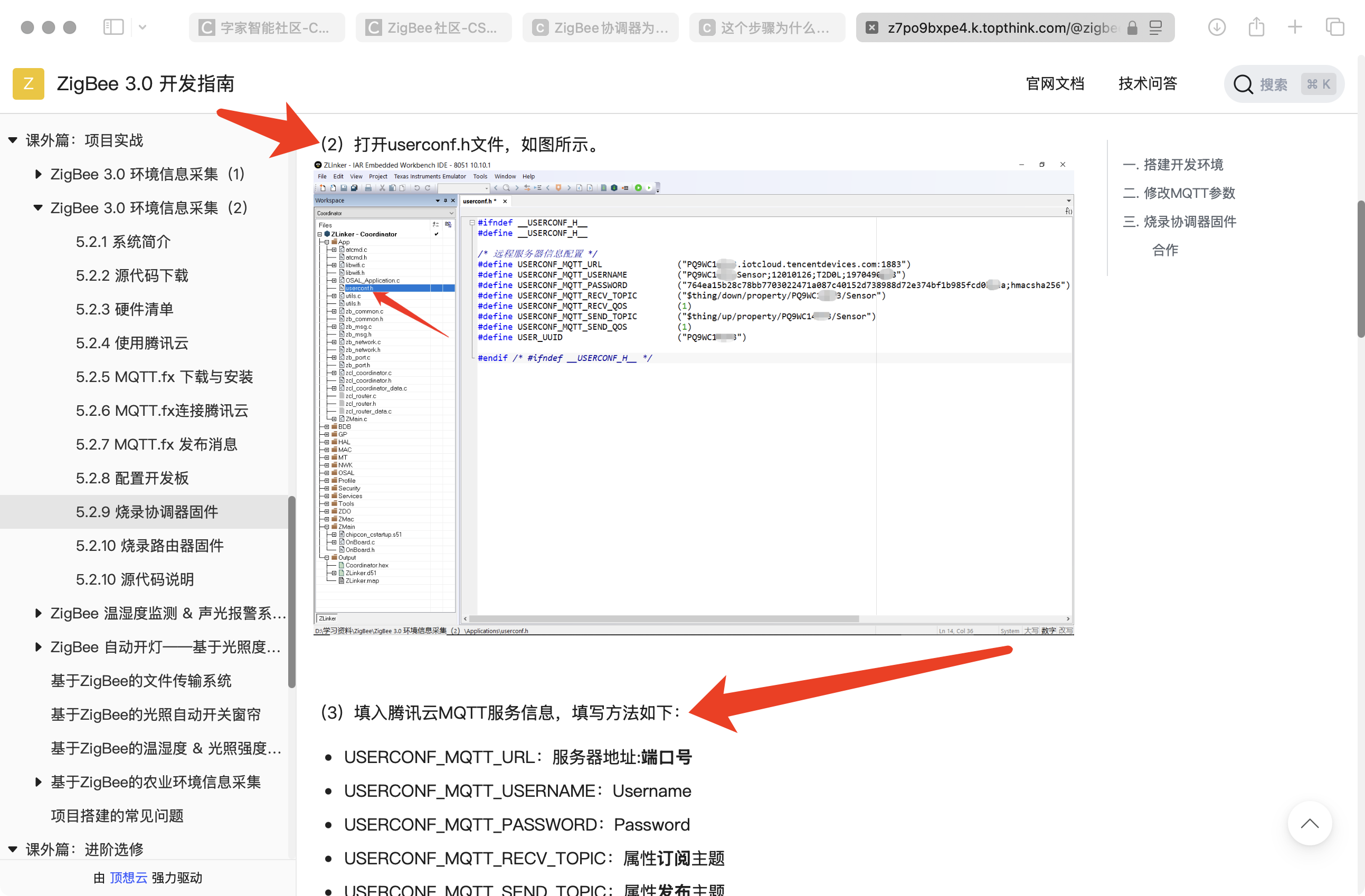Close the active tab with X icon
The image size is (1365, 896).
(x=872, y=27)
